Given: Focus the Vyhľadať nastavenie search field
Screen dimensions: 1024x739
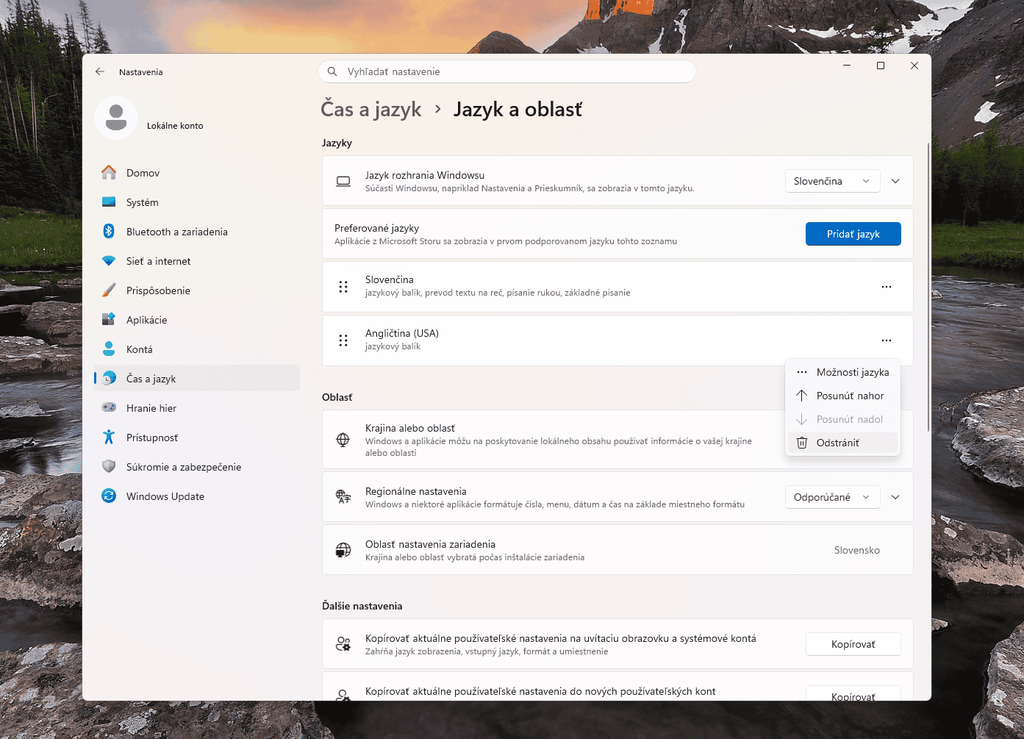Looking at the screenshot, I should (x=507, y=72).
